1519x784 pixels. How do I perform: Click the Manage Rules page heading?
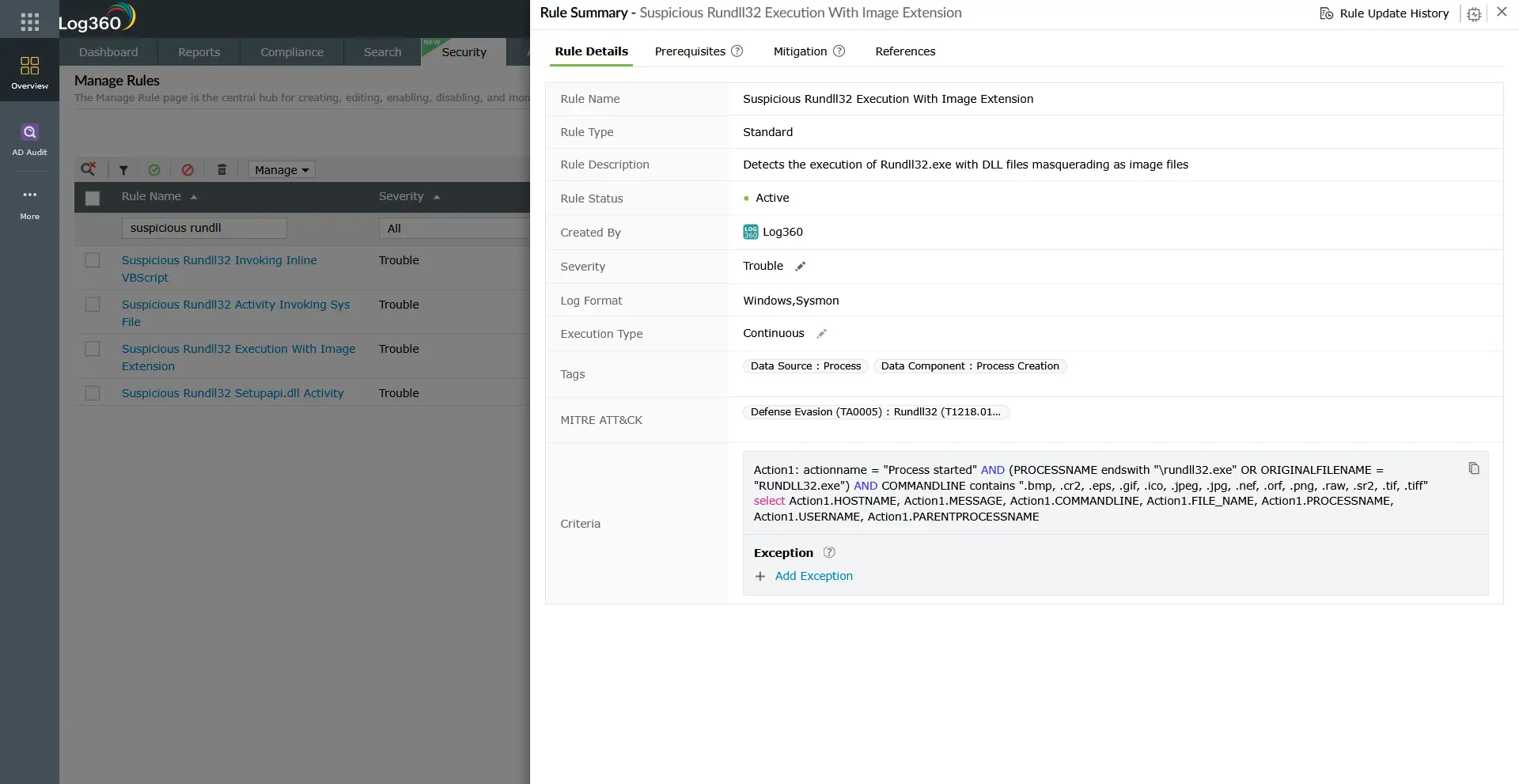pos(117,81)
